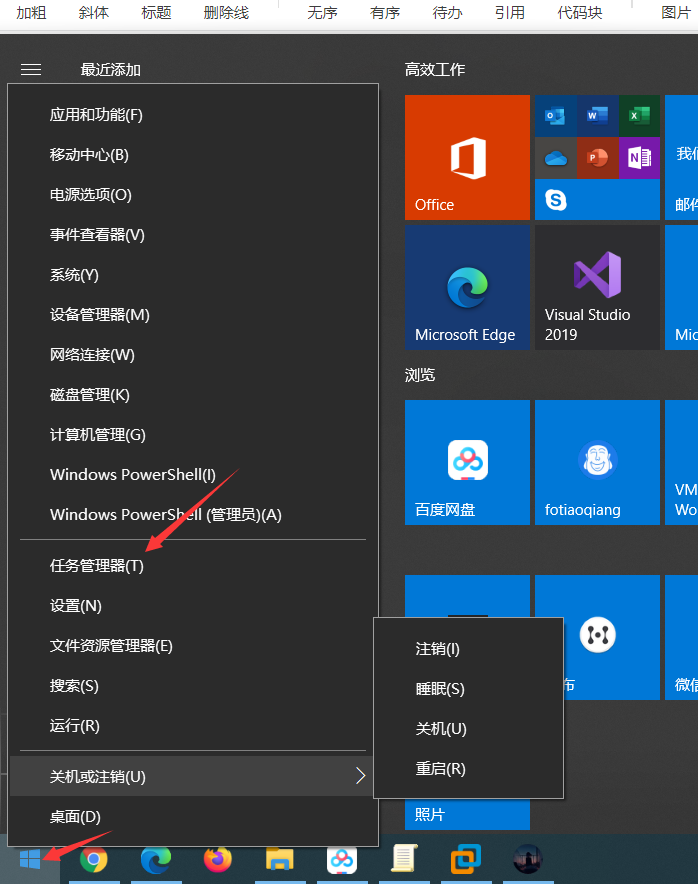Open 任务管理器(T) from the menu

coord(193,566)
